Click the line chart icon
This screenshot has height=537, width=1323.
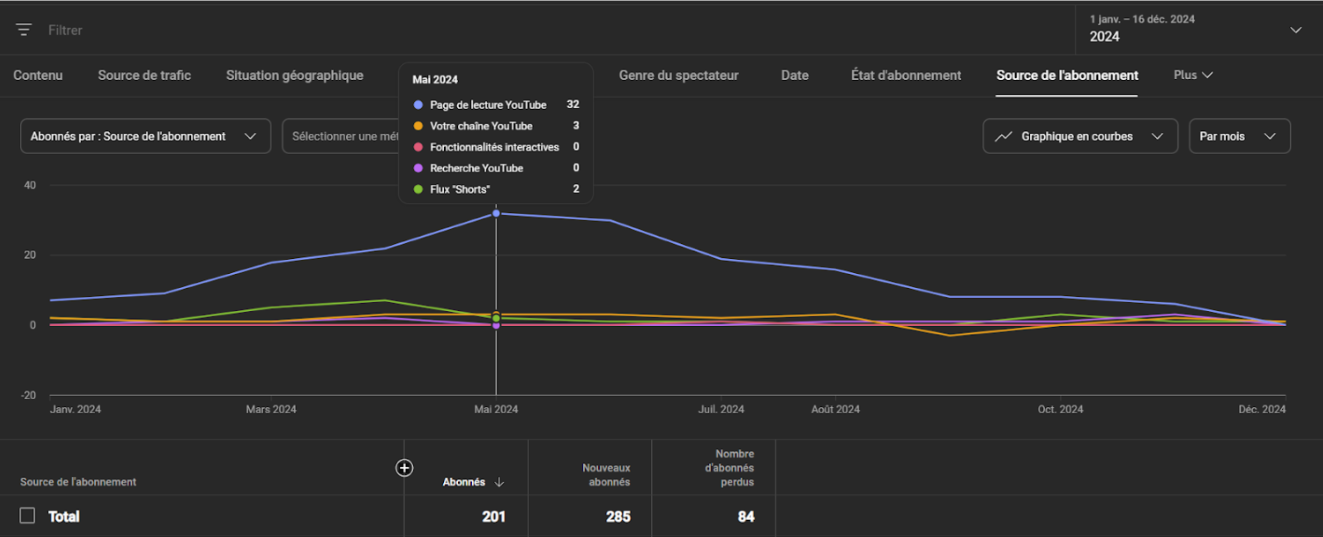click(x=1004, y=136)
